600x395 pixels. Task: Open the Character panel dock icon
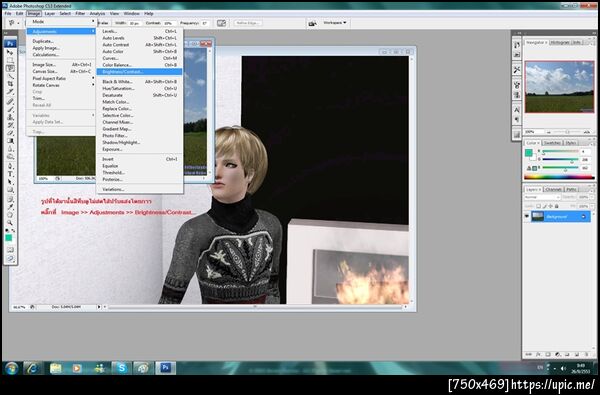(x=517, y=110)
